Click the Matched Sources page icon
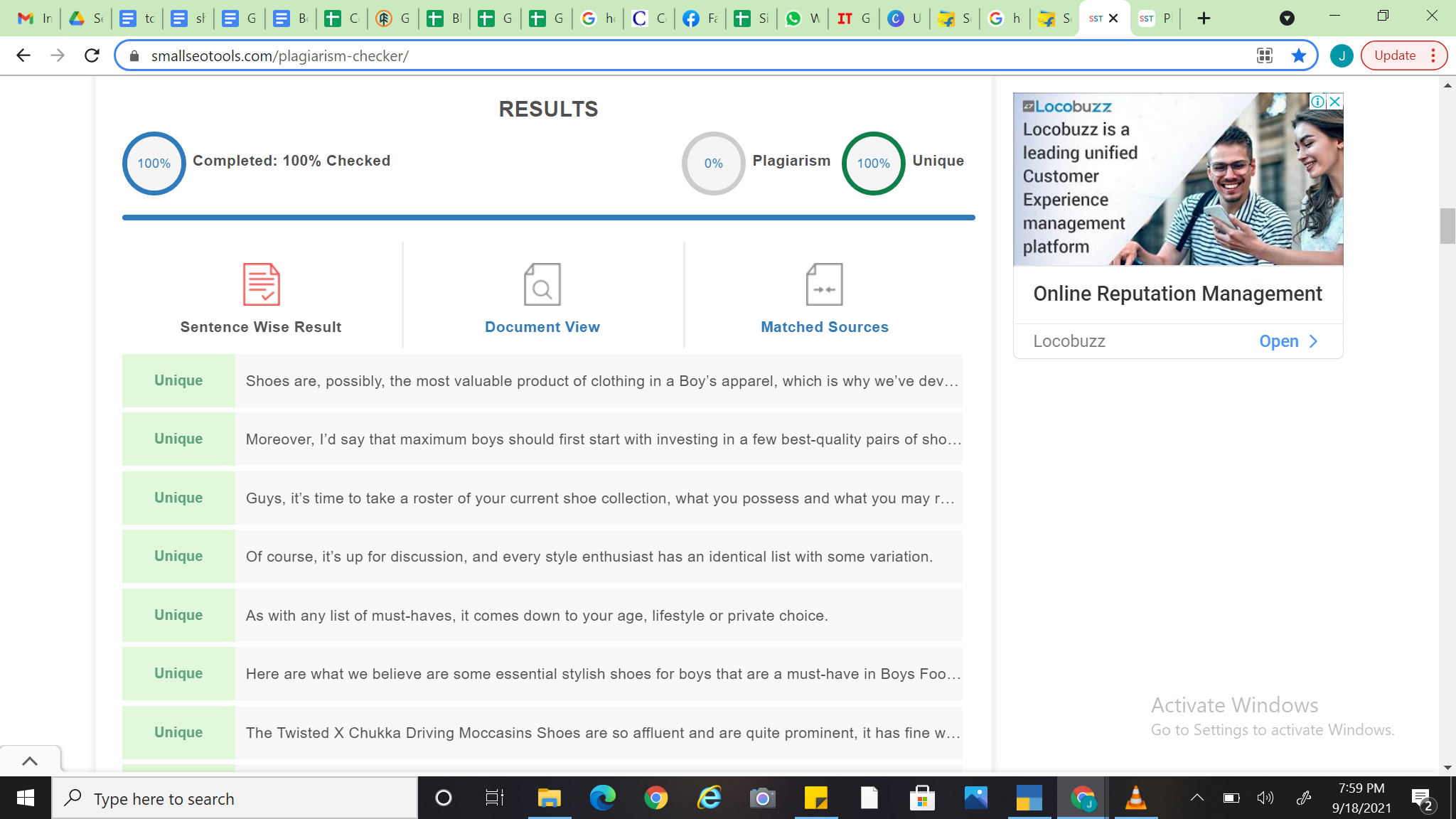 (824, 284)
